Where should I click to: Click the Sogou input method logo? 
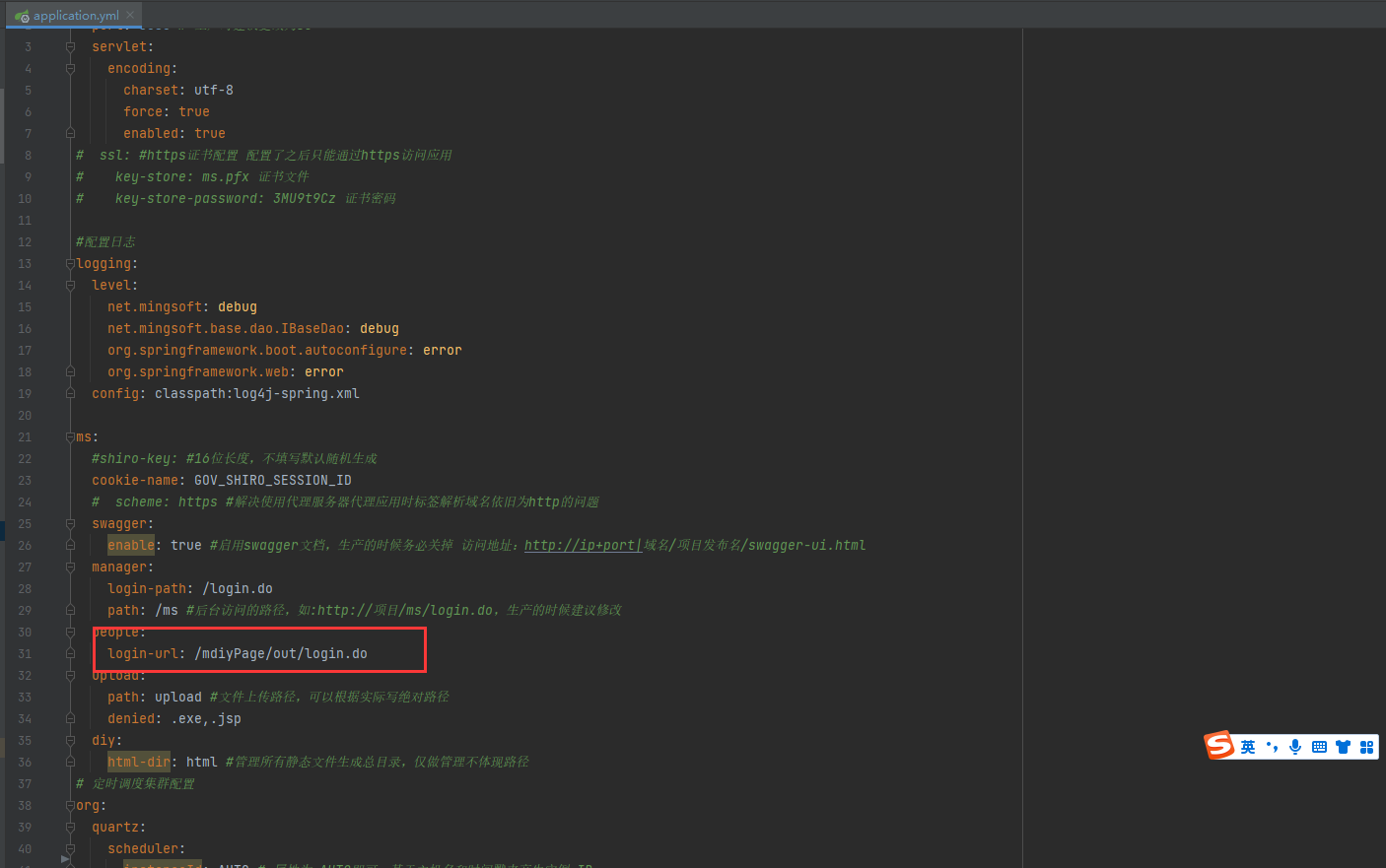1219,745
